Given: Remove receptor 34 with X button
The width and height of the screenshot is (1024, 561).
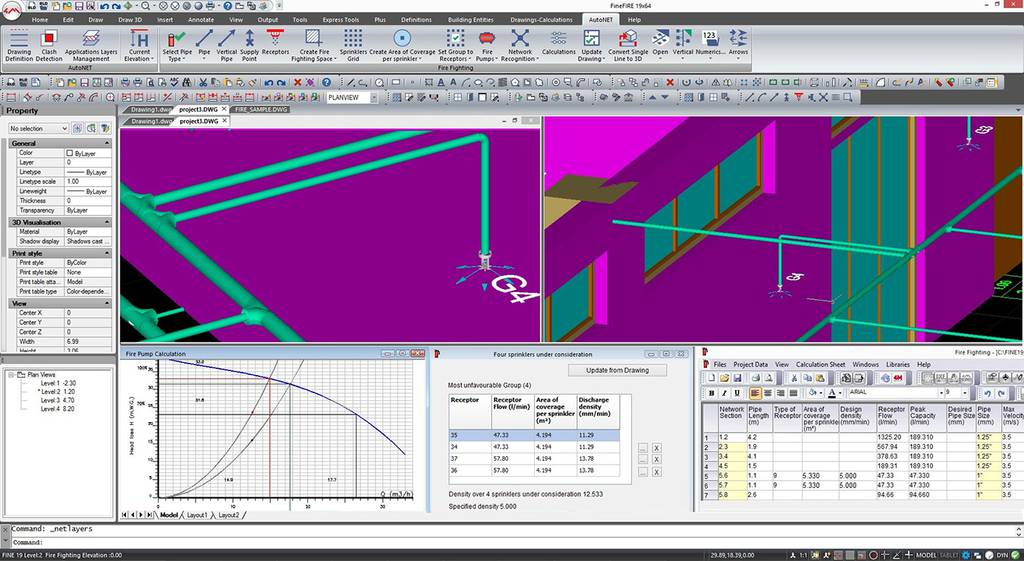Looking at the screenshot, I should click(656, 447).
